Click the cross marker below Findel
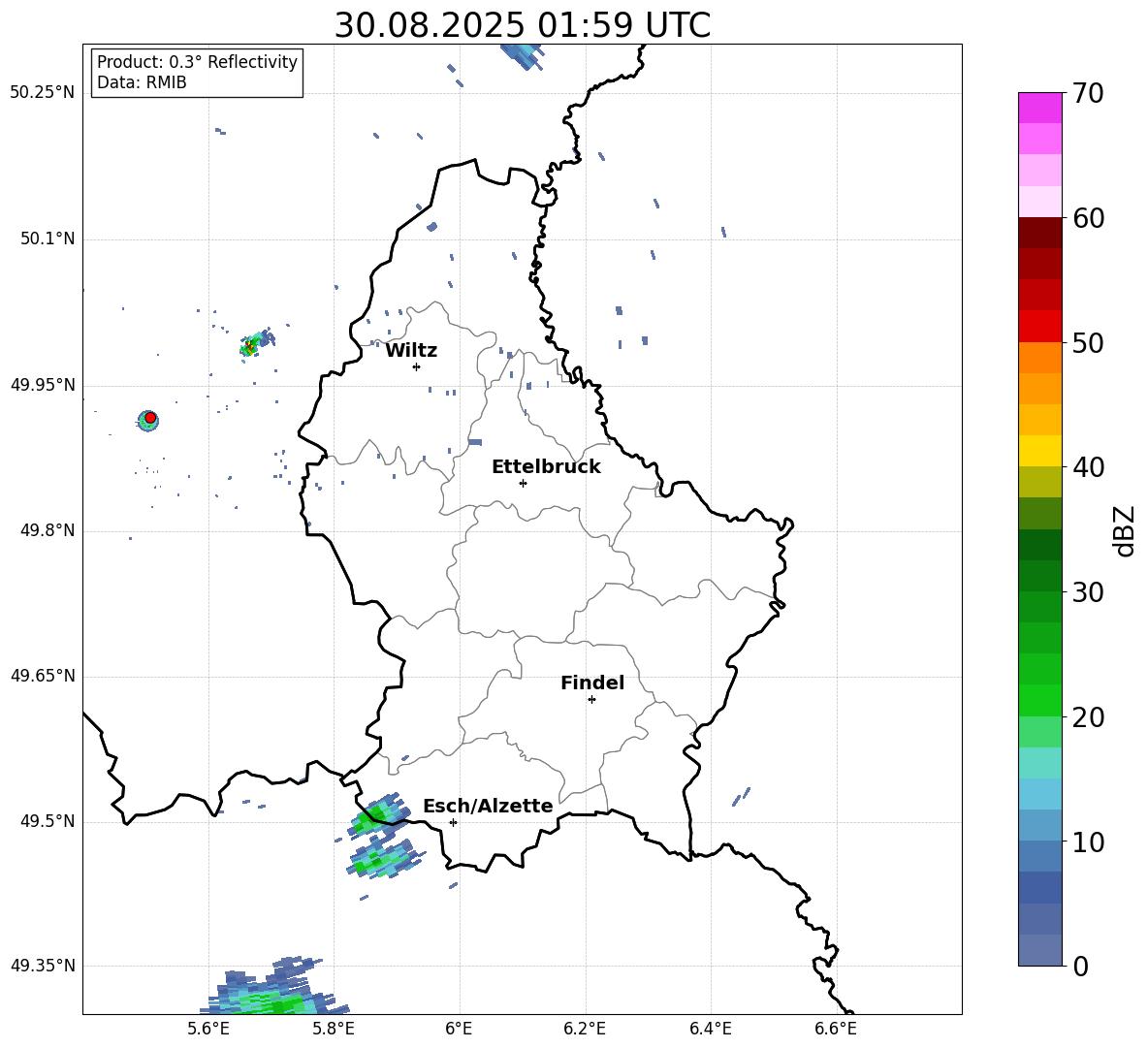The height and width of the screenshot is (1048, 1148). click(x=591, y=700)
